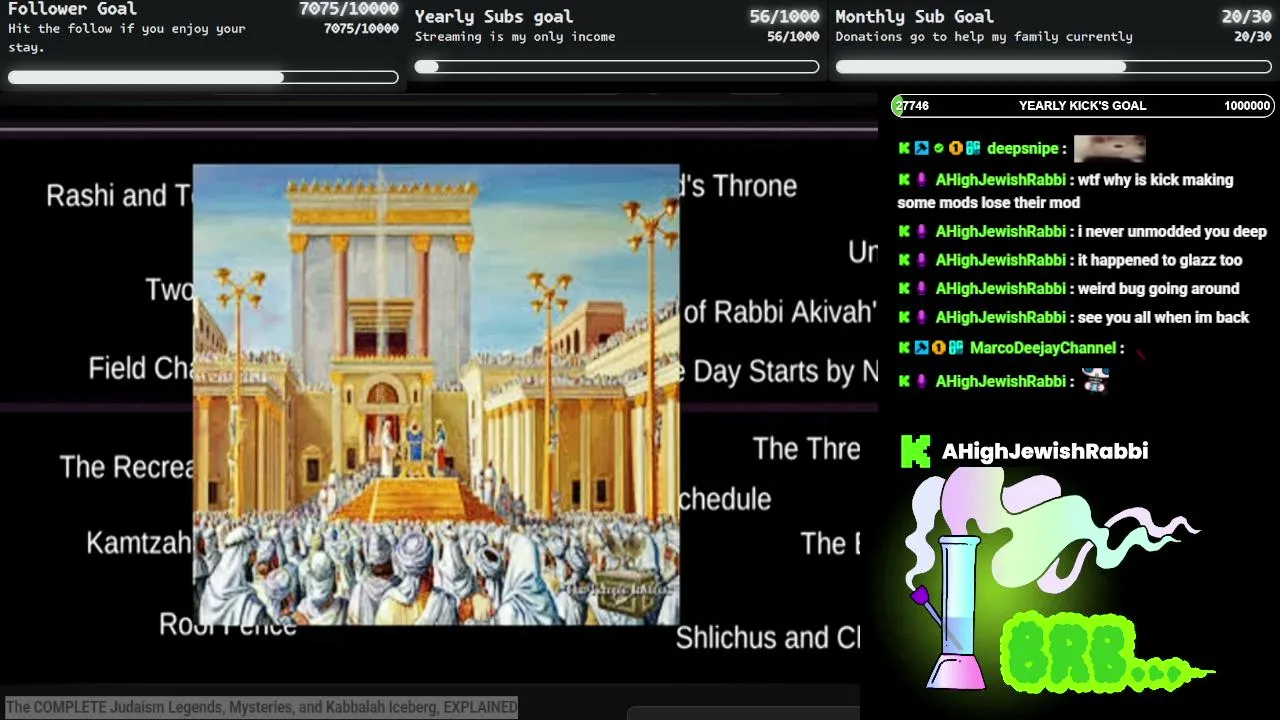Image resolution: width=1280 pixels, height=720 pixels.
Task: Click MarcoDeejayChannel's teal OG badge
Action: pyautogui.click(x=955, y=348)
